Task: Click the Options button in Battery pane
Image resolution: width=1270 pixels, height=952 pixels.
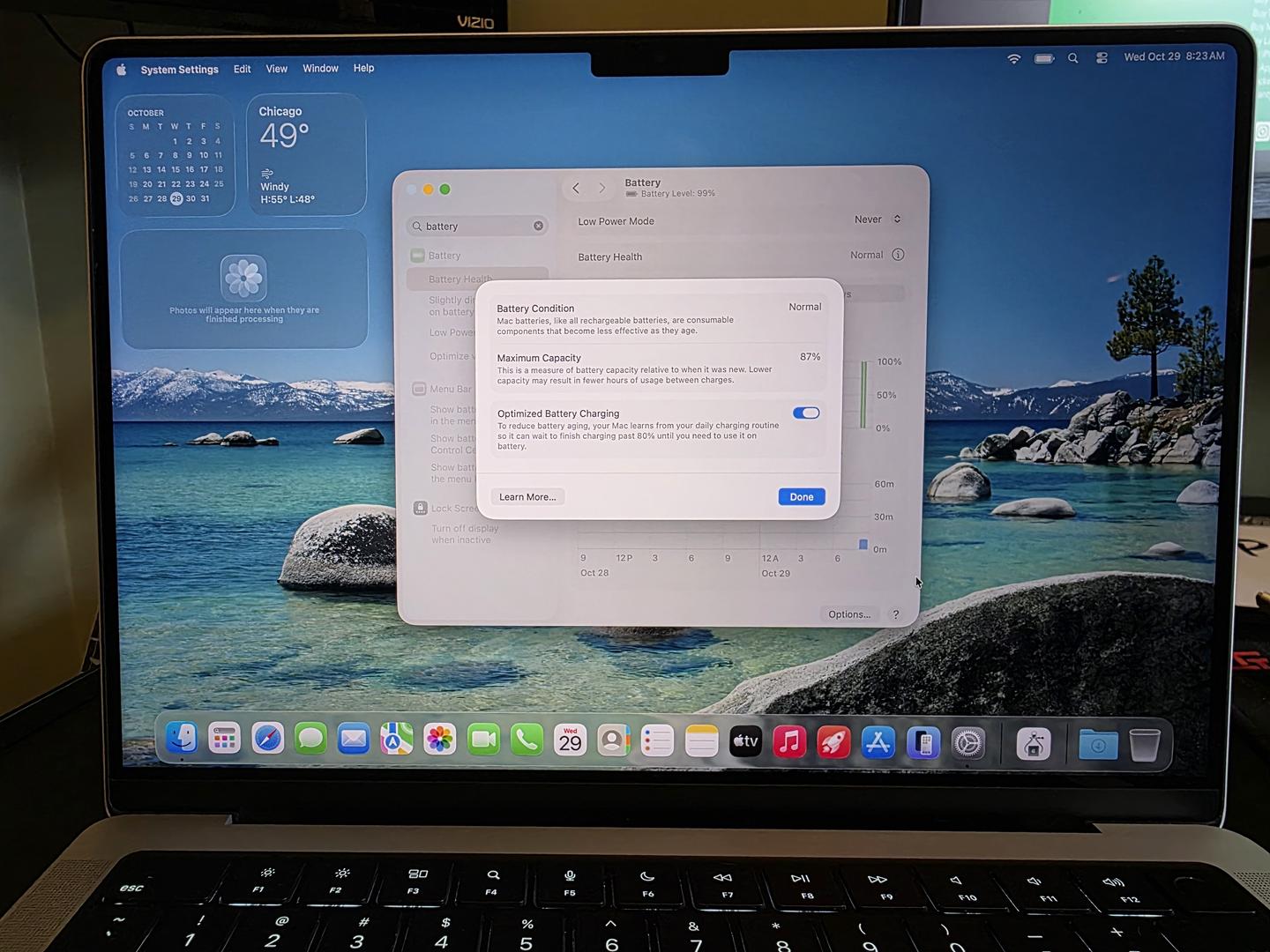Action: pos(848,614)
